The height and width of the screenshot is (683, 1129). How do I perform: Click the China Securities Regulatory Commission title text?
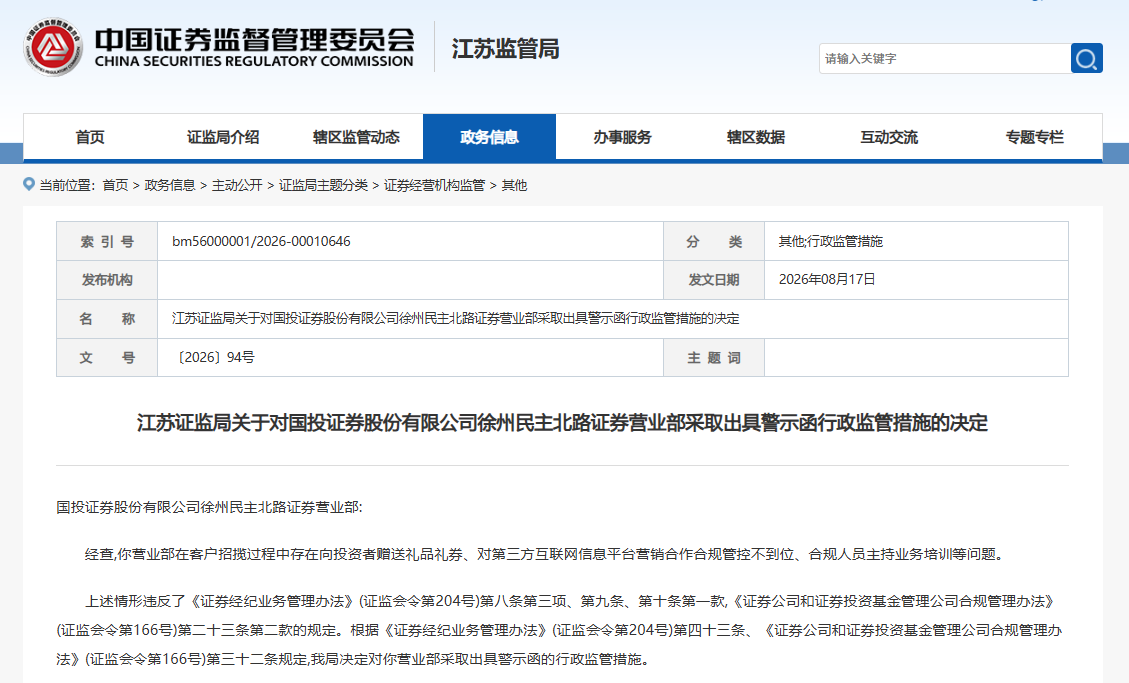254,48
